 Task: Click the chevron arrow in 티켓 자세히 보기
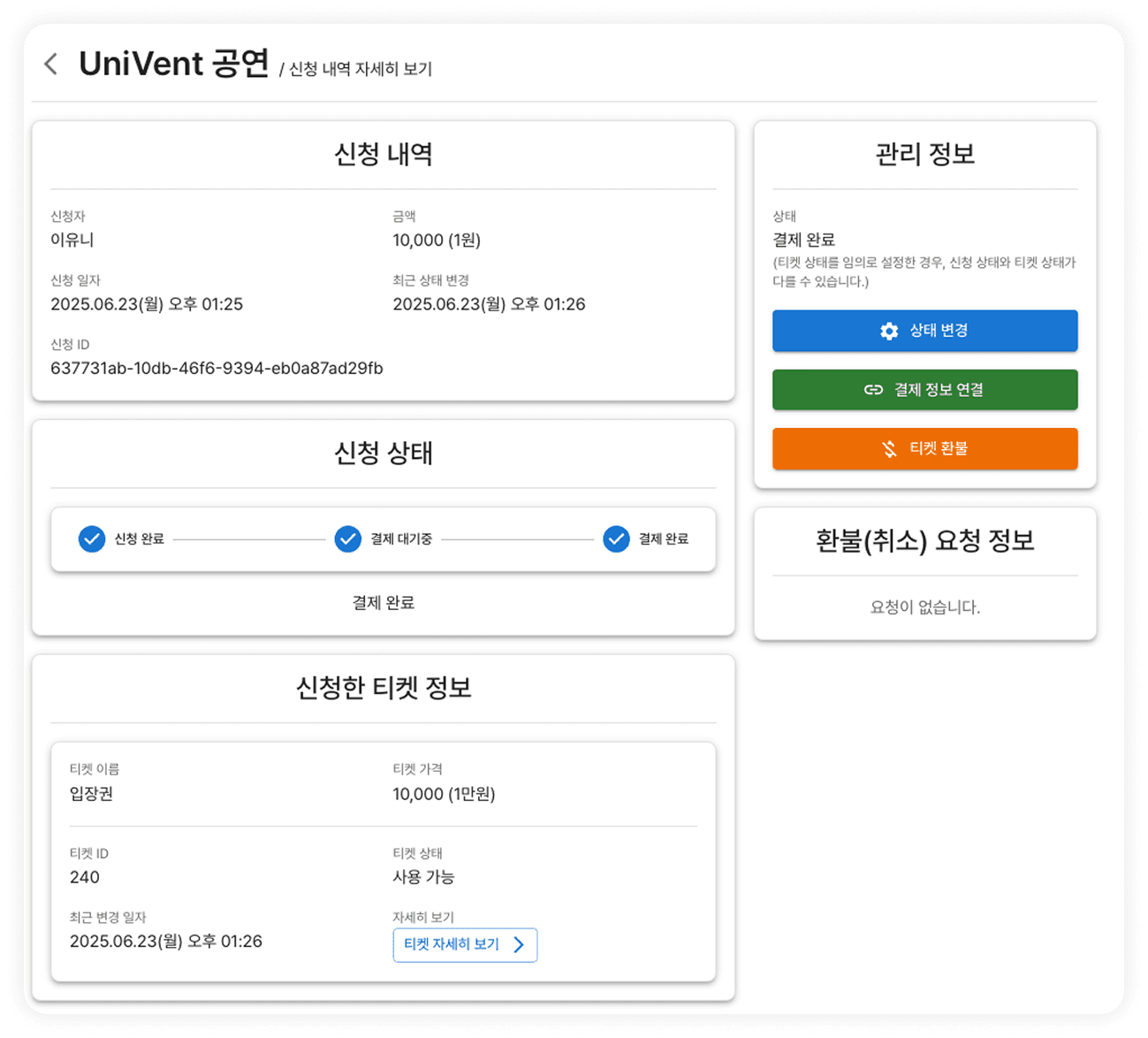tap(519, 945)
